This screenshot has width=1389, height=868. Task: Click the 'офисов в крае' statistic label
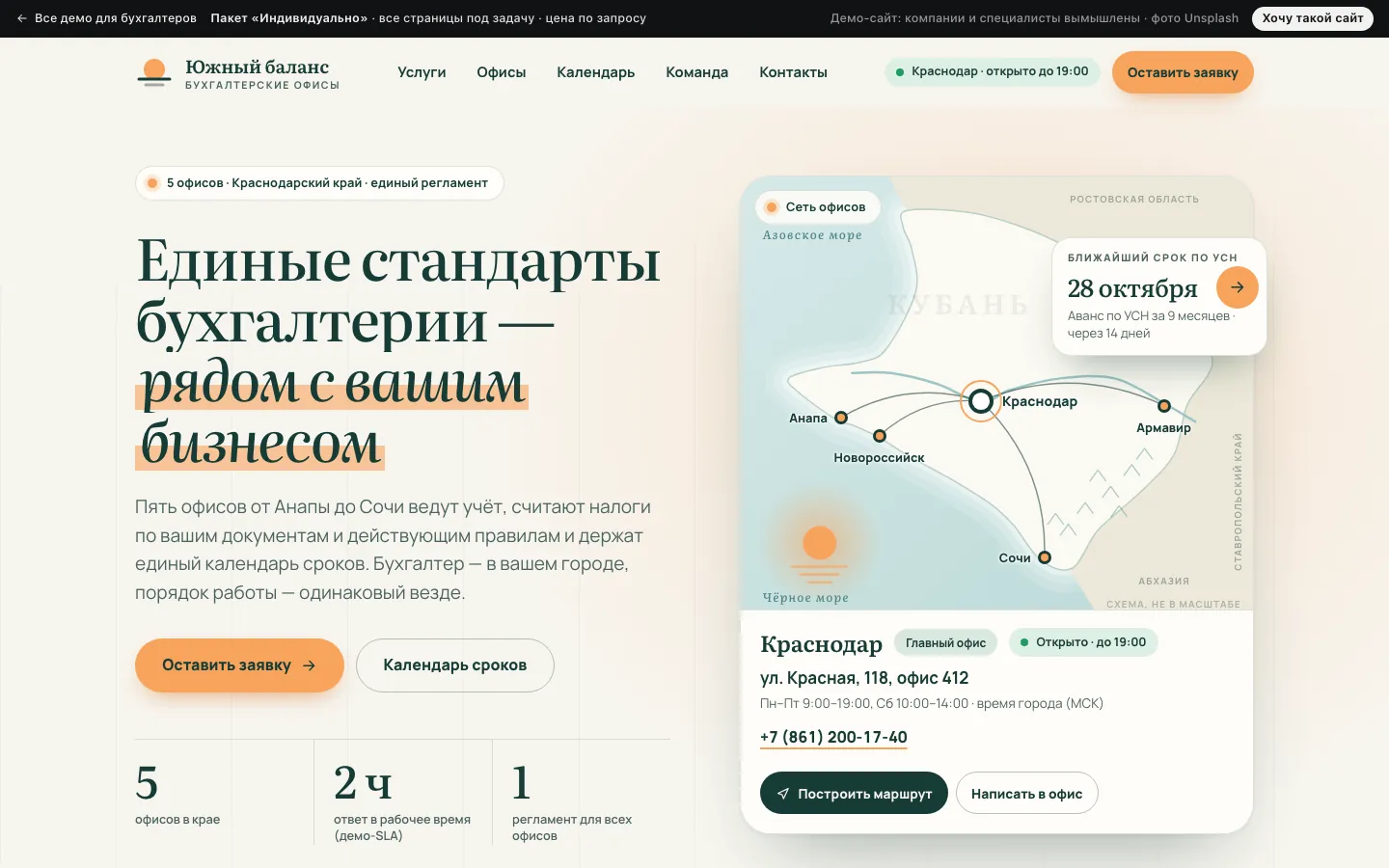pyautogui.click(x=177, y=820)
